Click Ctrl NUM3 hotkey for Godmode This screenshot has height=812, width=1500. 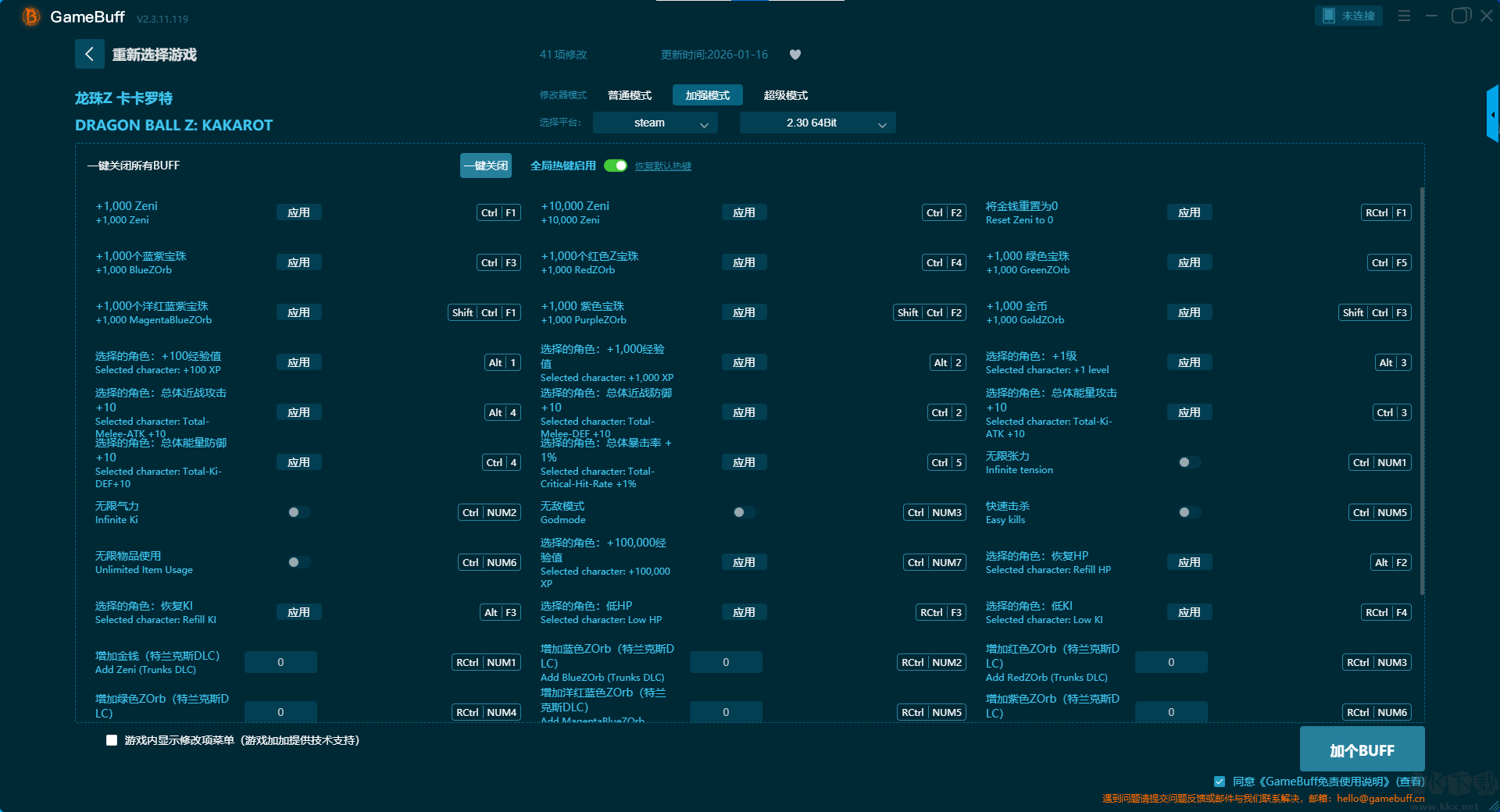[x=935, y=512]
